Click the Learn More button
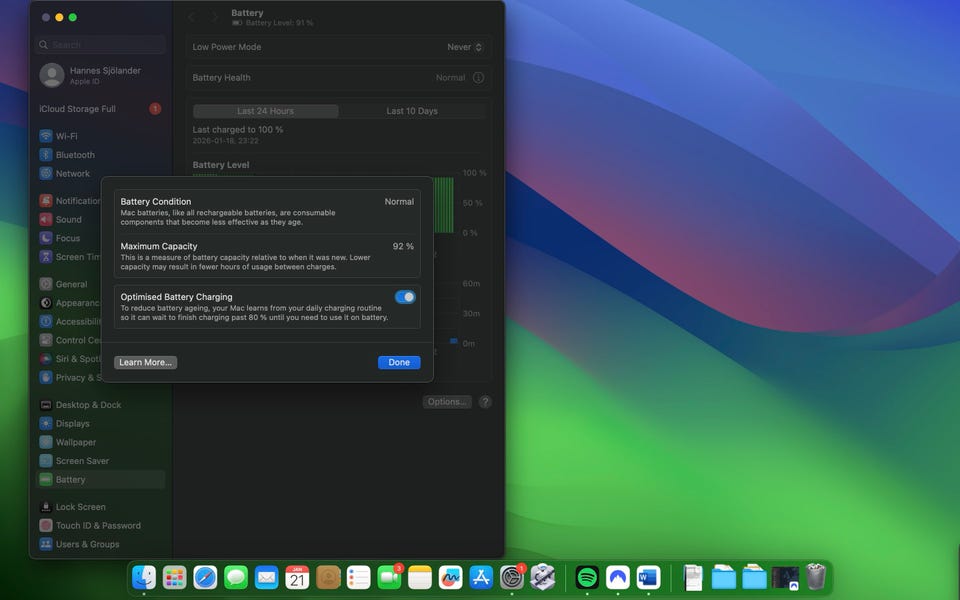This screenshot has height=600, width=960. pyautogui.click(x=145, y=362)
